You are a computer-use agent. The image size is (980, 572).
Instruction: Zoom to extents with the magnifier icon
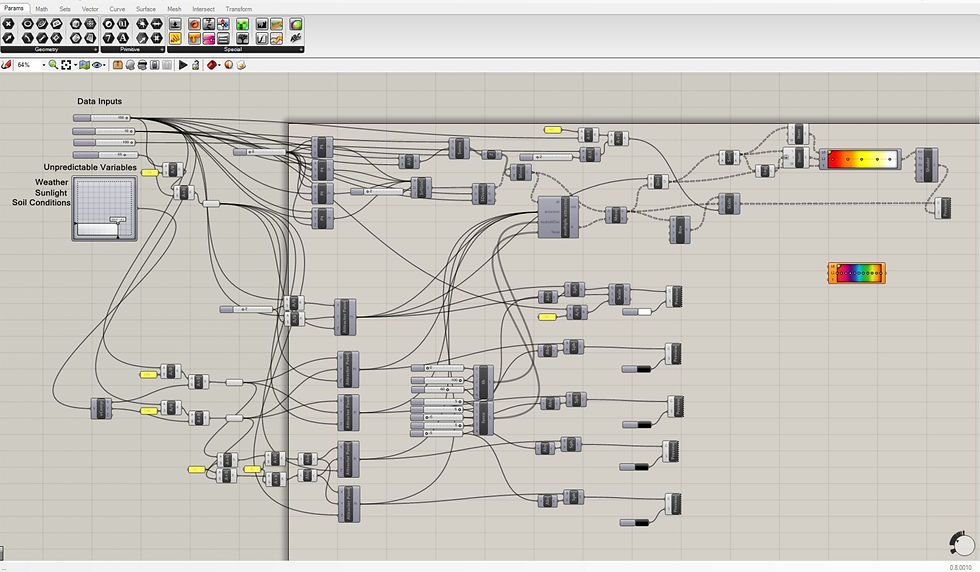[53, 65]
